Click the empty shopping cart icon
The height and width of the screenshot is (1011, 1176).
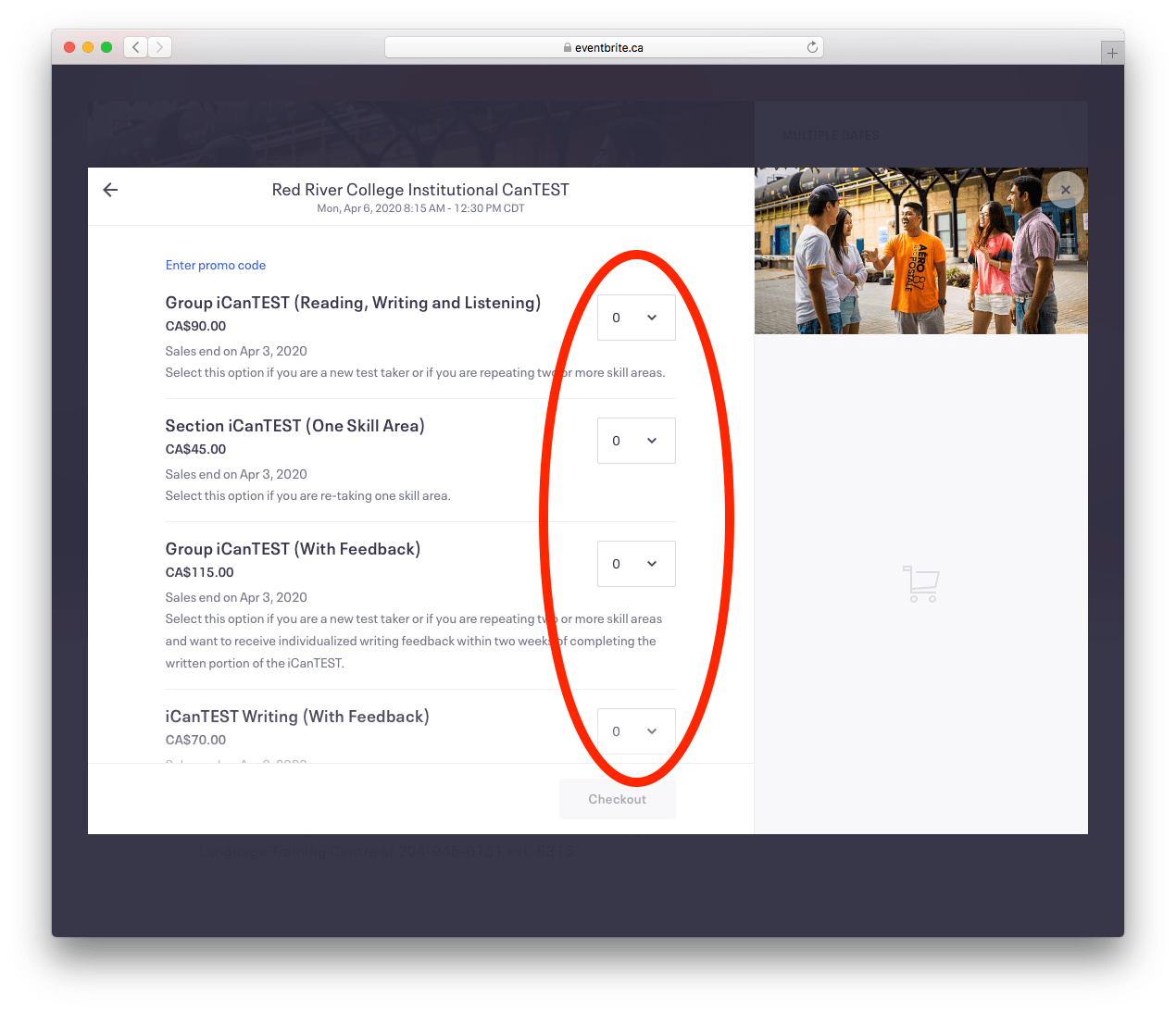(920, 584)
